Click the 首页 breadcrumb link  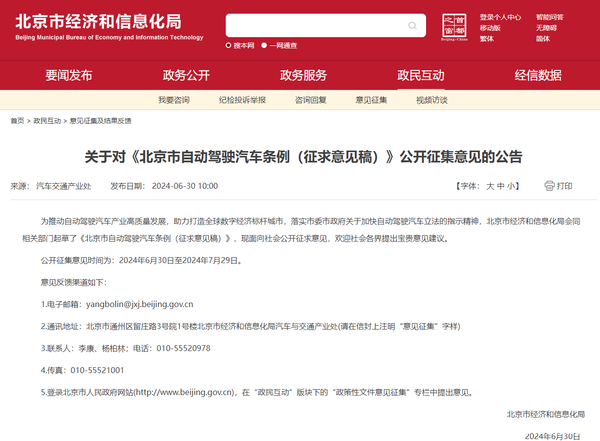point(17,120)
